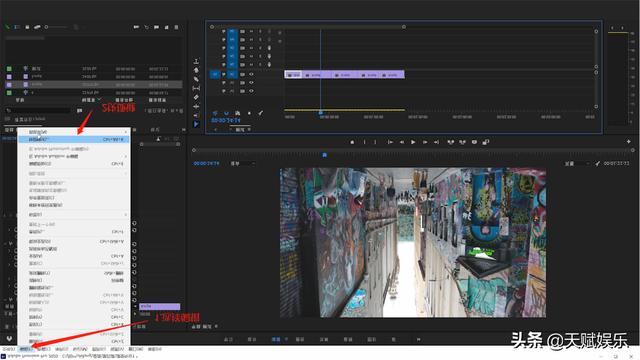The height and width of the screenshot is (360, 640).
Task: Select the Pen tool
Action: pos(196,79)
